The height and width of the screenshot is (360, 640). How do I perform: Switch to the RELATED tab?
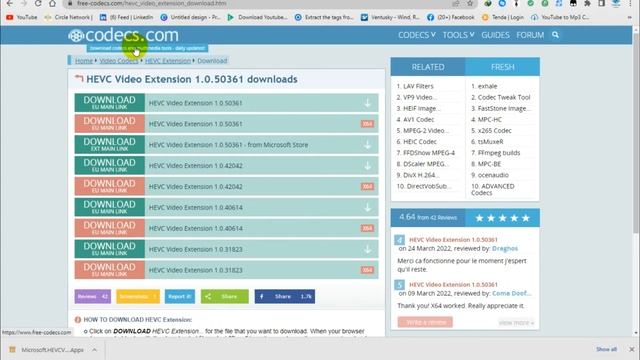click(x=428, y=67)
